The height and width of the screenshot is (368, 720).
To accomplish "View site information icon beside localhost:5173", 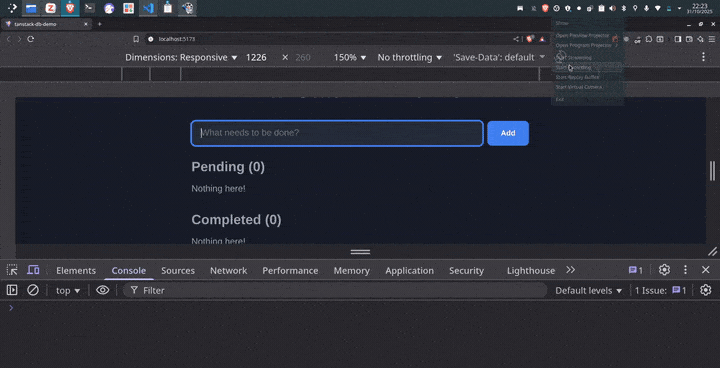I will tap(150, 39).
